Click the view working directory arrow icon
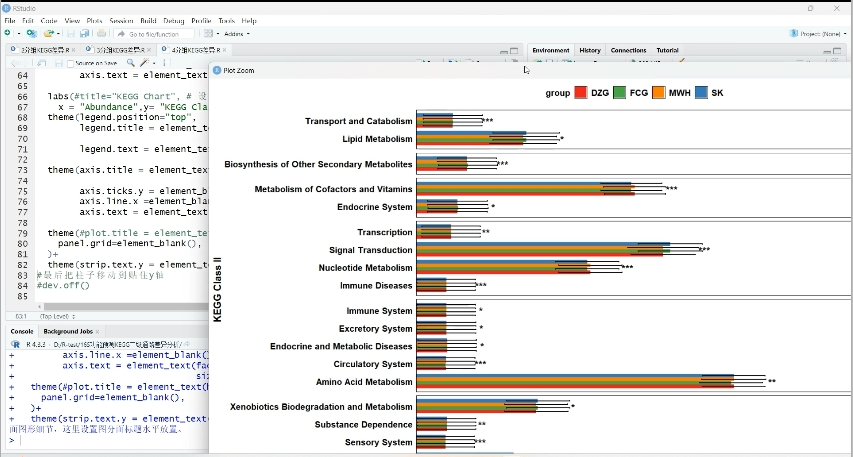The width and height of the screenshot is (853, 457). coord(187,344)
